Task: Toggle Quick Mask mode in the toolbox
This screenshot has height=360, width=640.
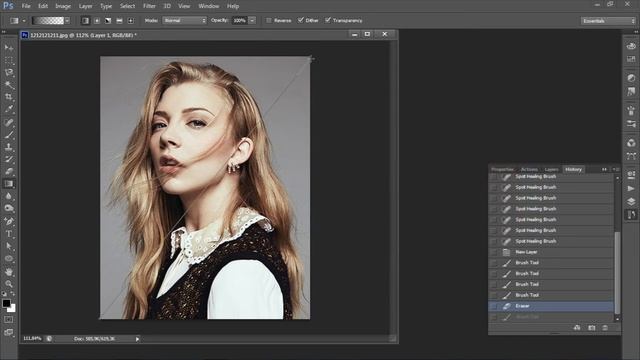Action: (x=9, y=320)
